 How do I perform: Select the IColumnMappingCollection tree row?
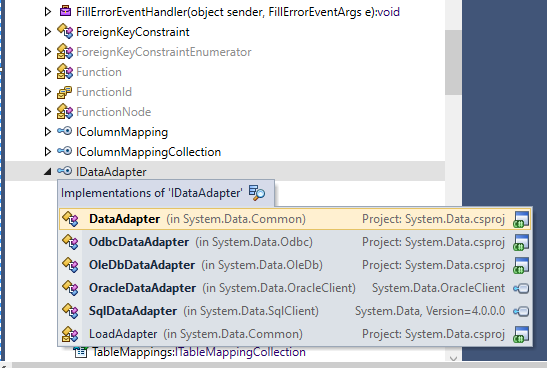(225, 152)
